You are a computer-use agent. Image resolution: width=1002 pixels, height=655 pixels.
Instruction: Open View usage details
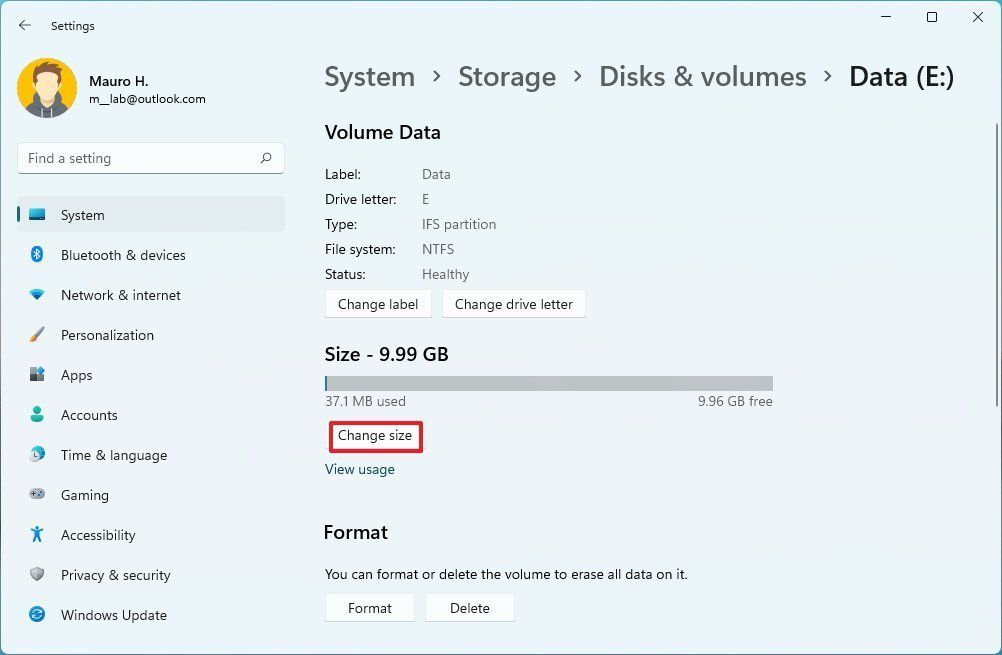pos(360,469)
